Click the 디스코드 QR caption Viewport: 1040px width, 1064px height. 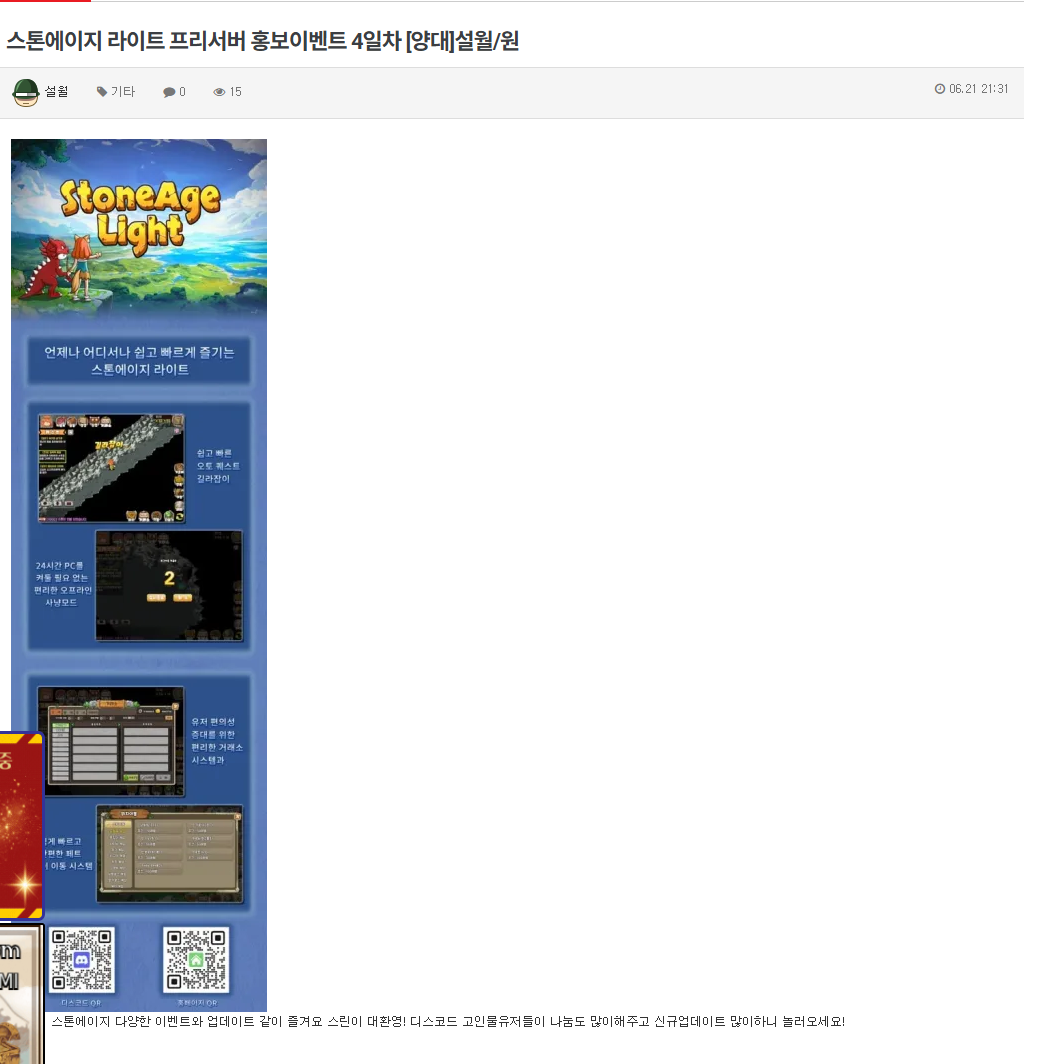pos(81,1003)
